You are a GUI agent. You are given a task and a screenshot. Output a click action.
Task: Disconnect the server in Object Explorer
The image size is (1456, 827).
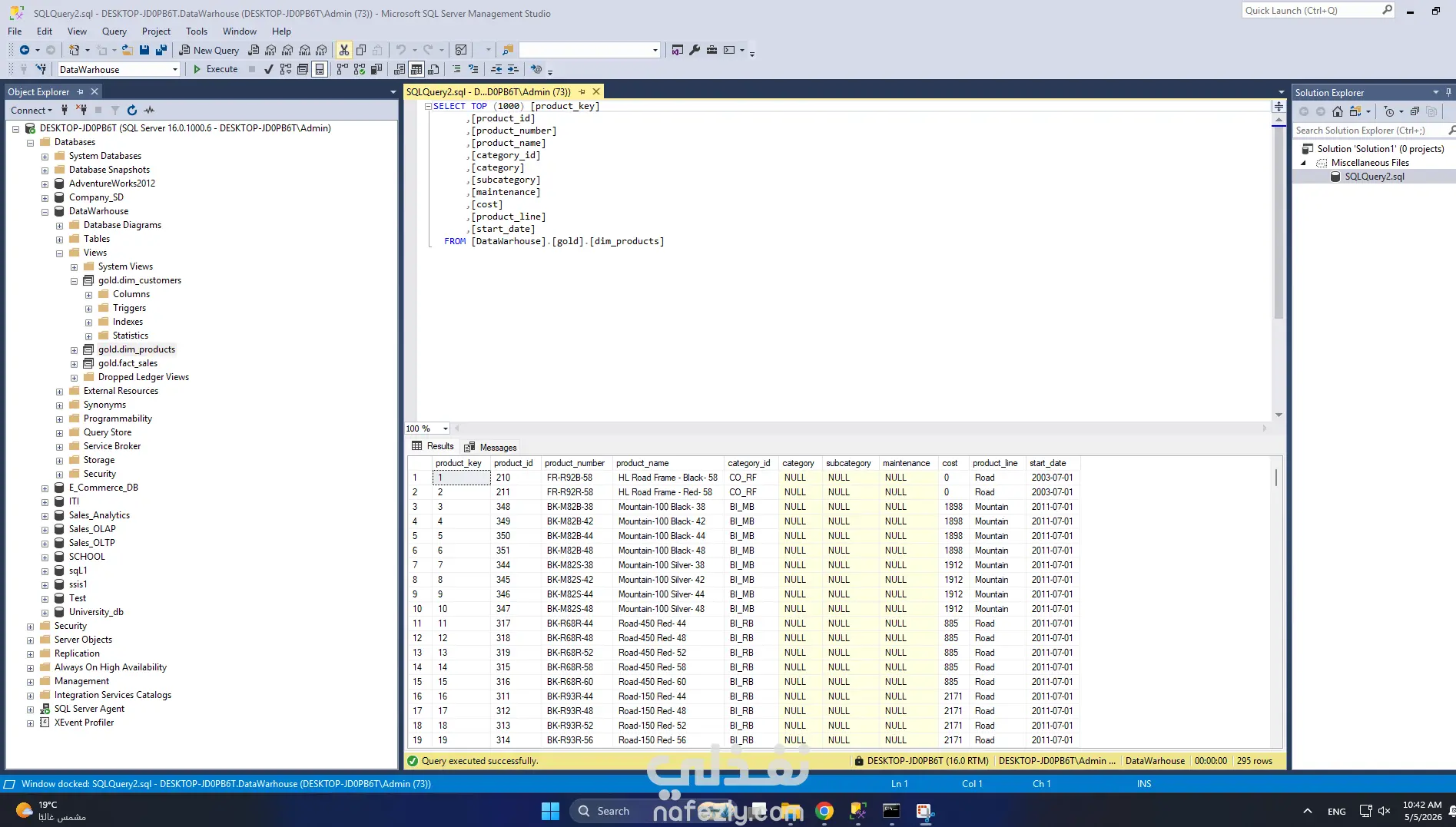81,110
